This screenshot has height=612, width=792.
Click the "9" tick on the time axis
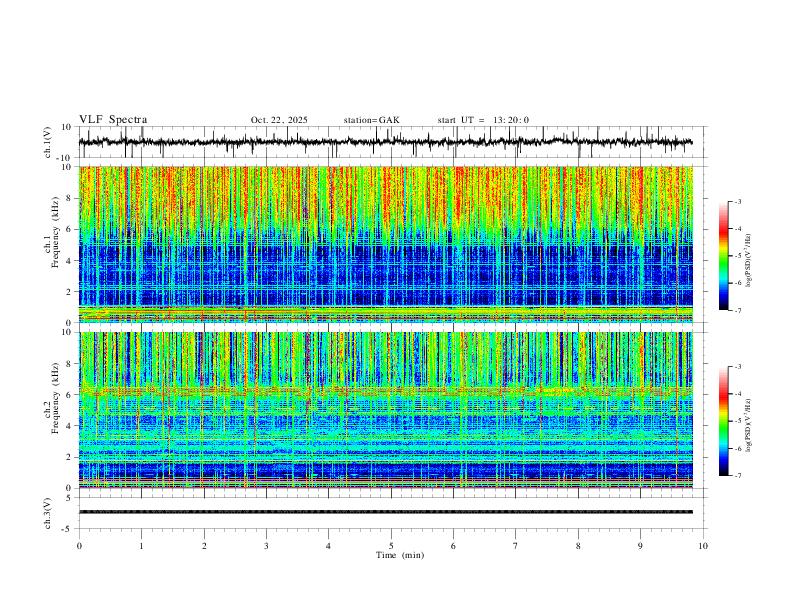[x=640, y=546]
